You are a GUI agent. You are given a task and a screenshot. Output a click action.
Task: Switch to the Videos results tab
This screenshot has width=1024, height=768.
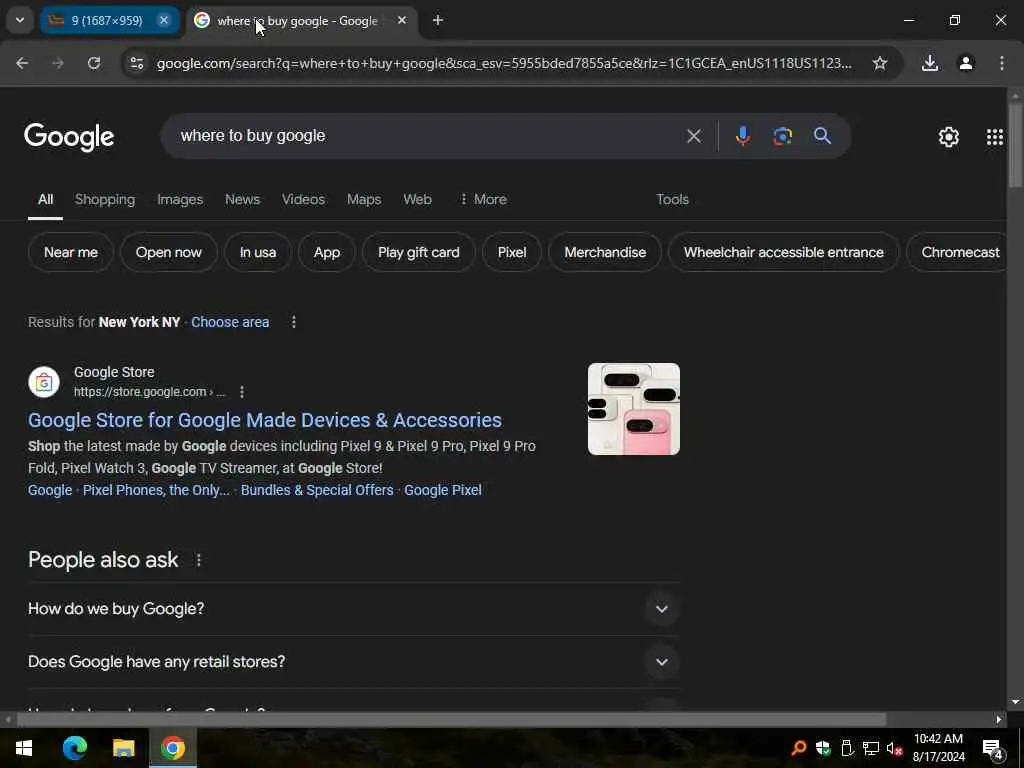[303, 199]
